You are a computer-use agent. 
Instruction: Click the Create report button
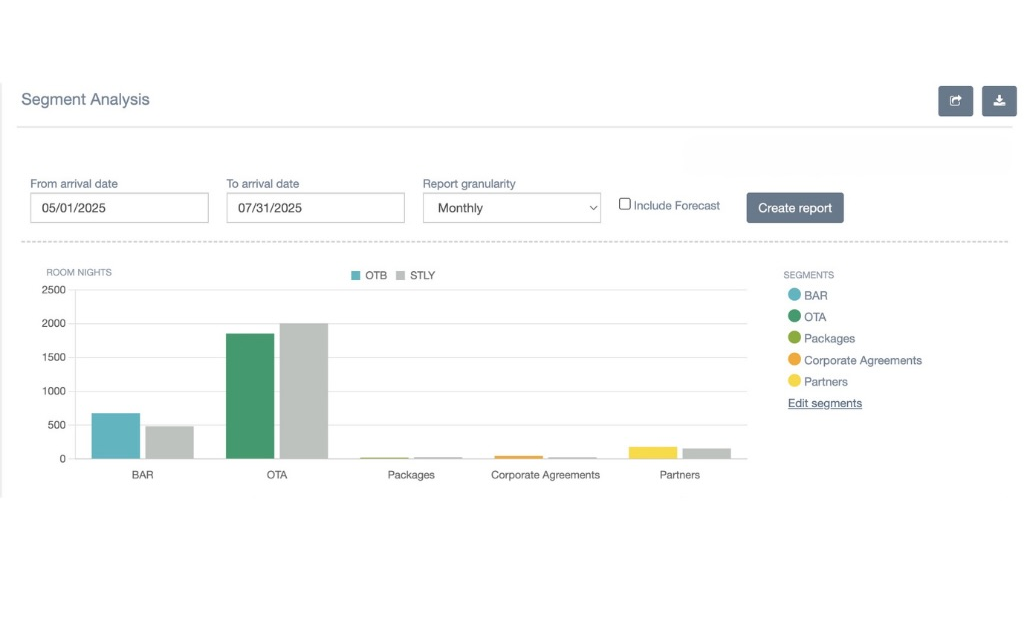[x=795, y=208]
